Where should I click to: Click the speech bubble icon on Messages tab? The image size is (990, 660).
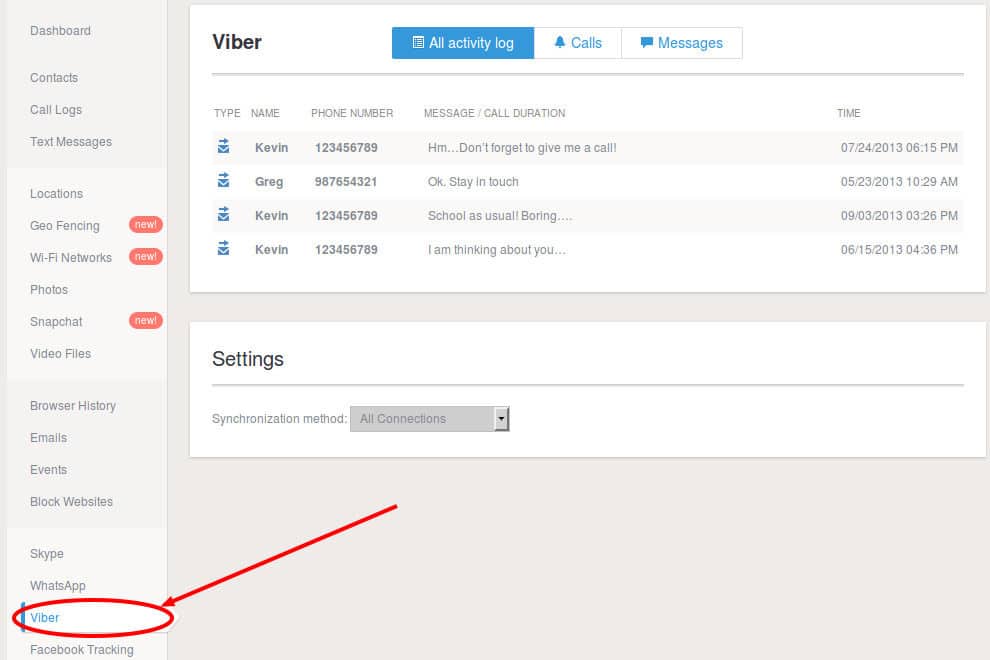point(647,42)
